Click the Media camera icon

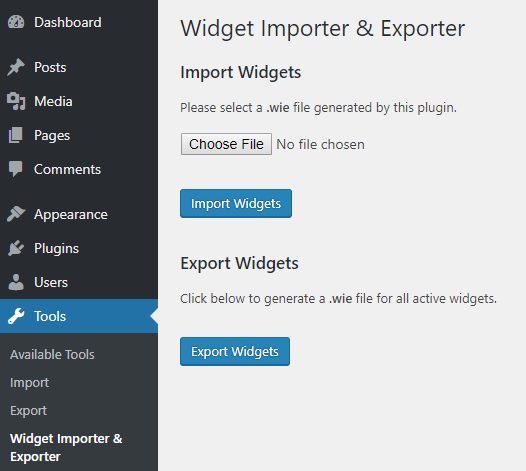coord(16,101)
